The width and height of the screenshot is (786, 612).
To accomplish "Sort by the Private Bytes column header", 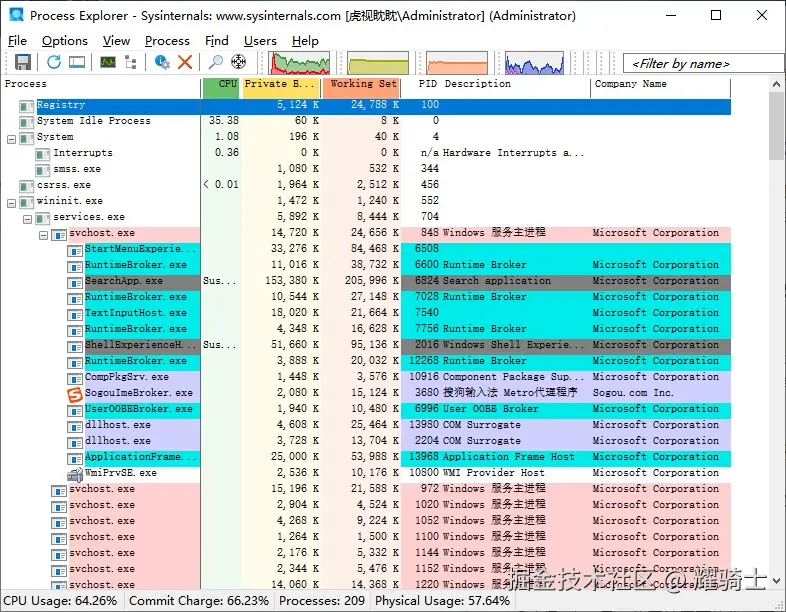I will click(281, 88).
